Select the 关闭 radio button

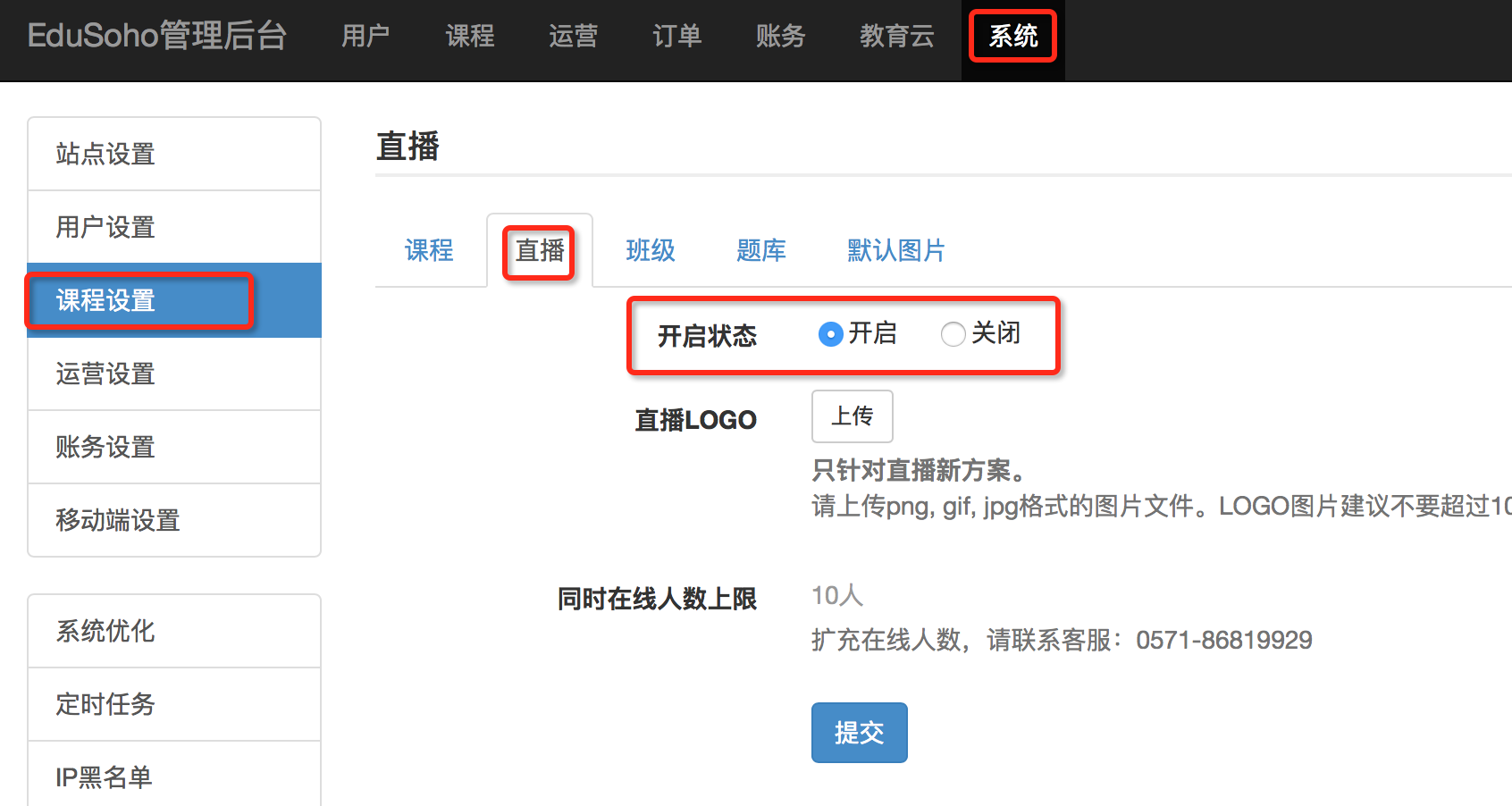pyautogui.click(x=953, y=334)
